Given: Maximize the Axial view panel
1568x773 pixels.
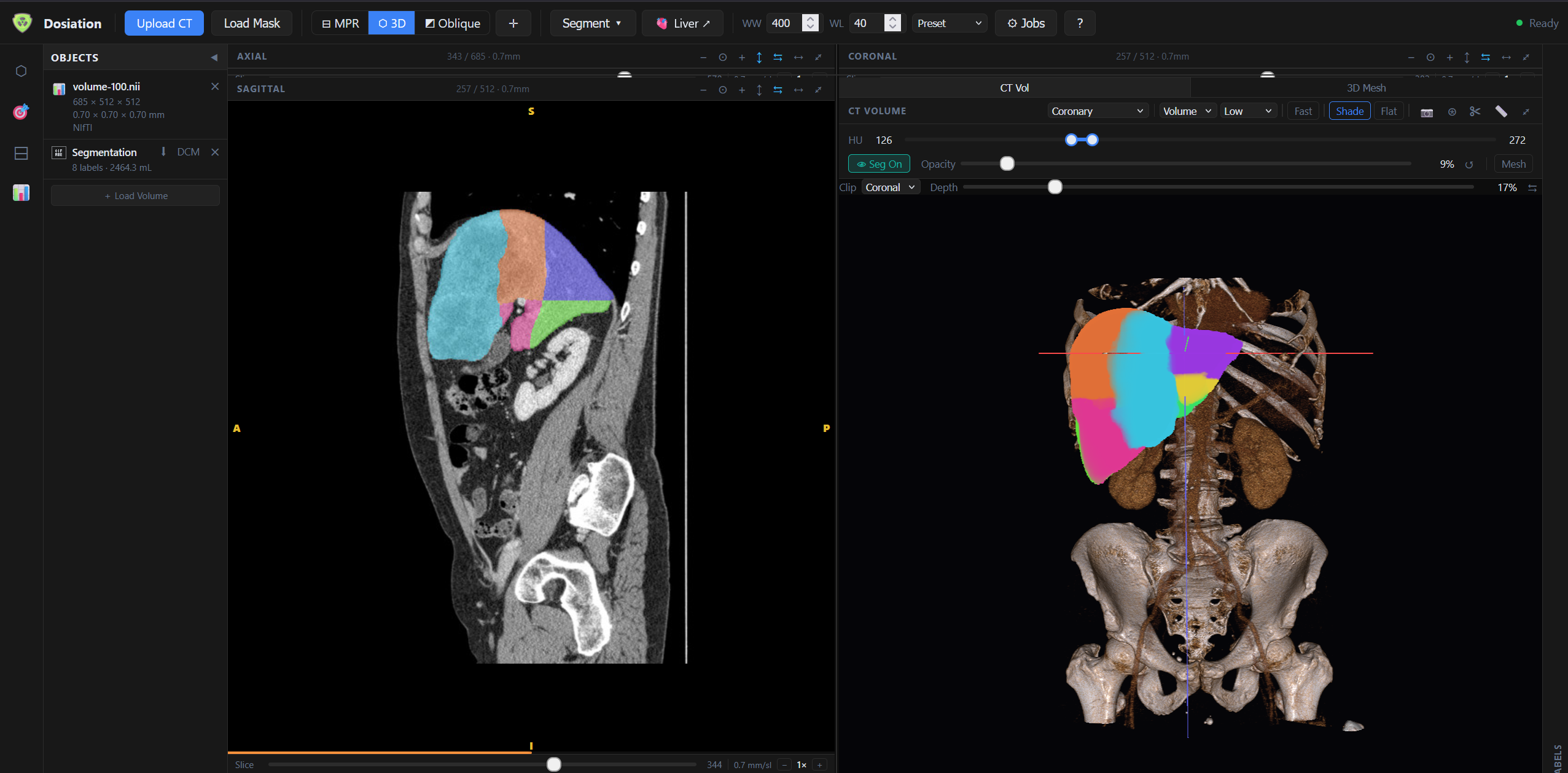Looking at the screenshot, I should (x=818, y=57).
